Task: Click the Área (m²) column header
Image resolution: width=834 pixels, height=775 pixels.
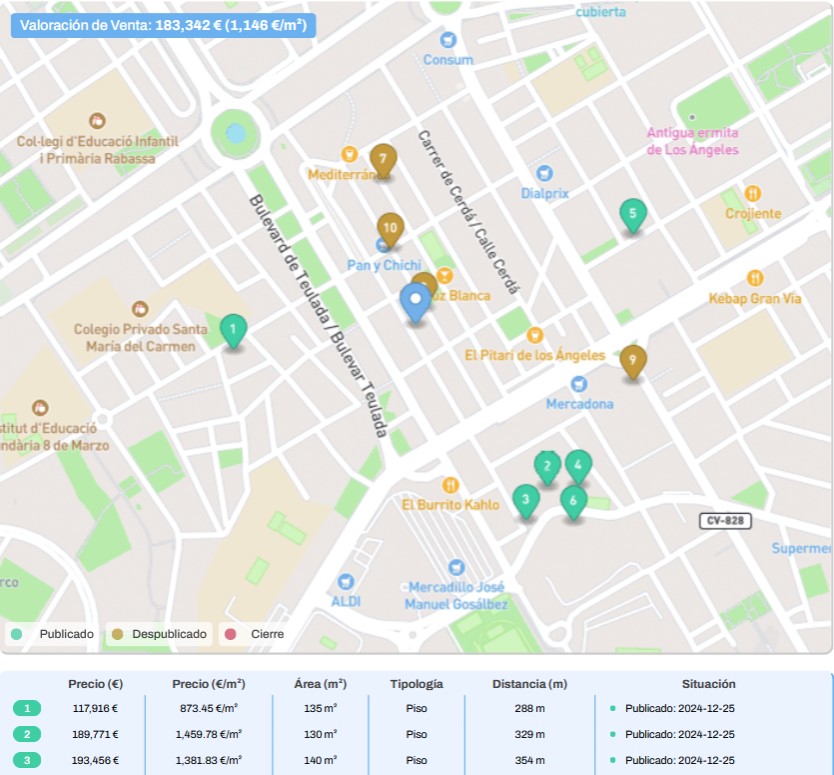Action: 321,684
